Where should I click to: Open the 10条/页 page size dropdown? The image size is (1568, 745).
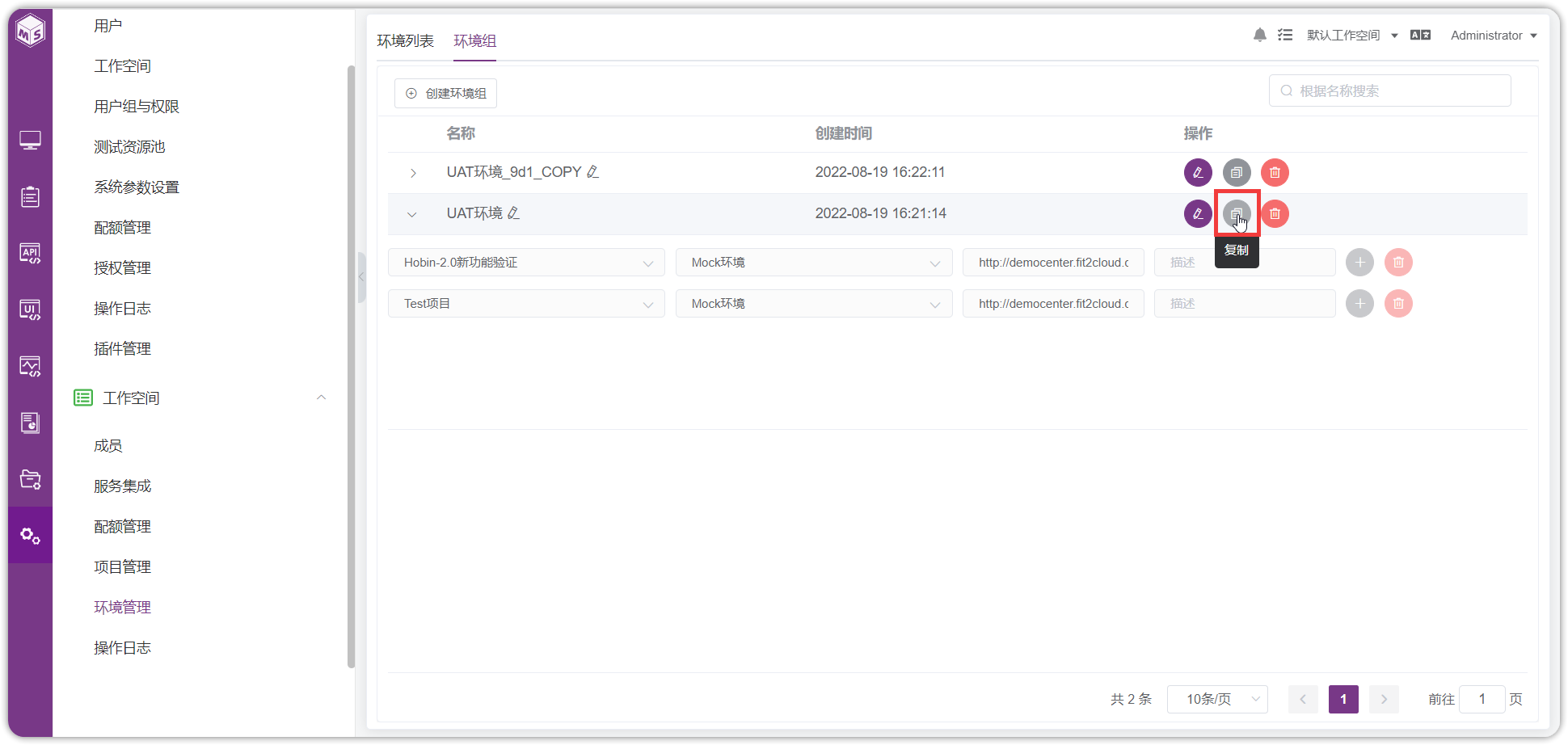[1217, 699]
